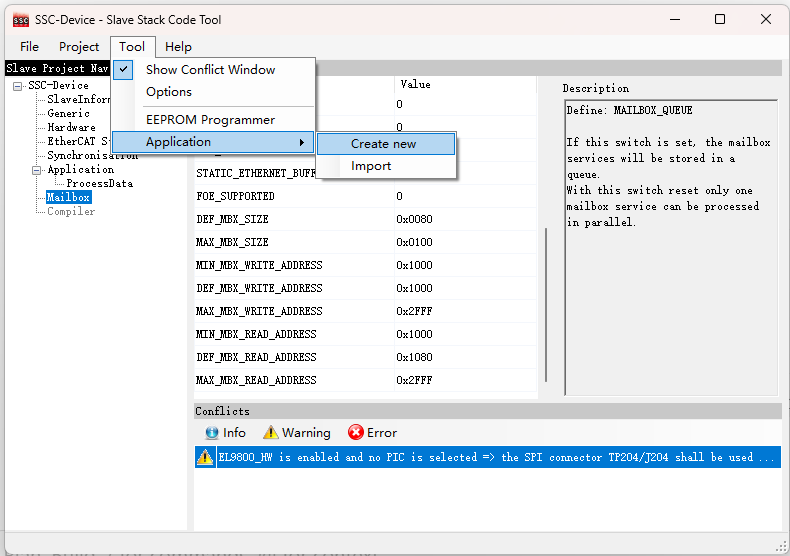Select Mailbox tree node
The height and width of the screenshot is (556, 790).
pyautogui.click(x=68, y=197)
